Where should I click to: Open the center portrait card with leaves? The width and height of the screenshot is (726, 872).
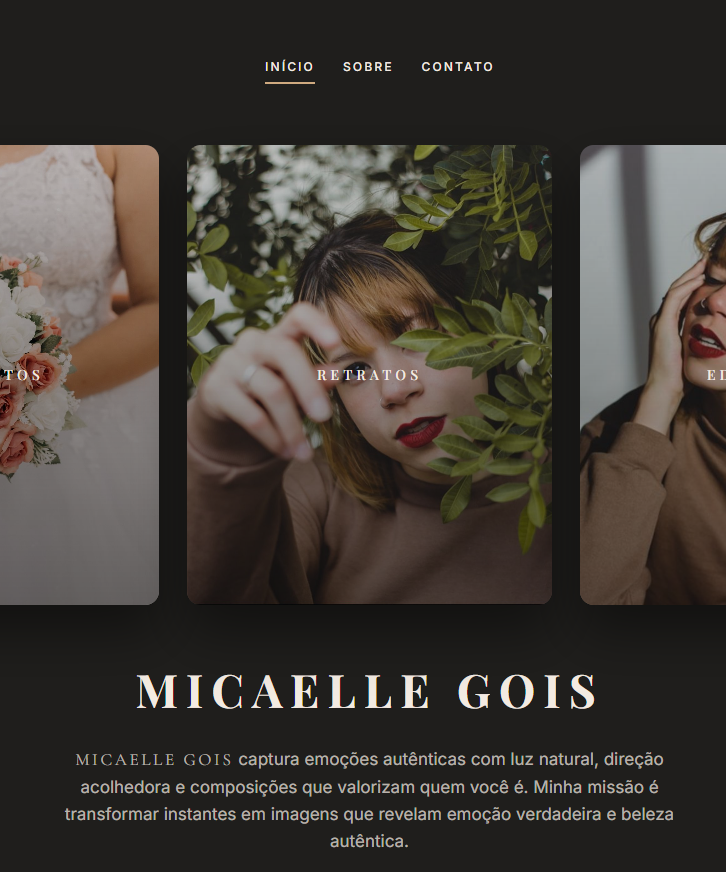pos(369,374)
